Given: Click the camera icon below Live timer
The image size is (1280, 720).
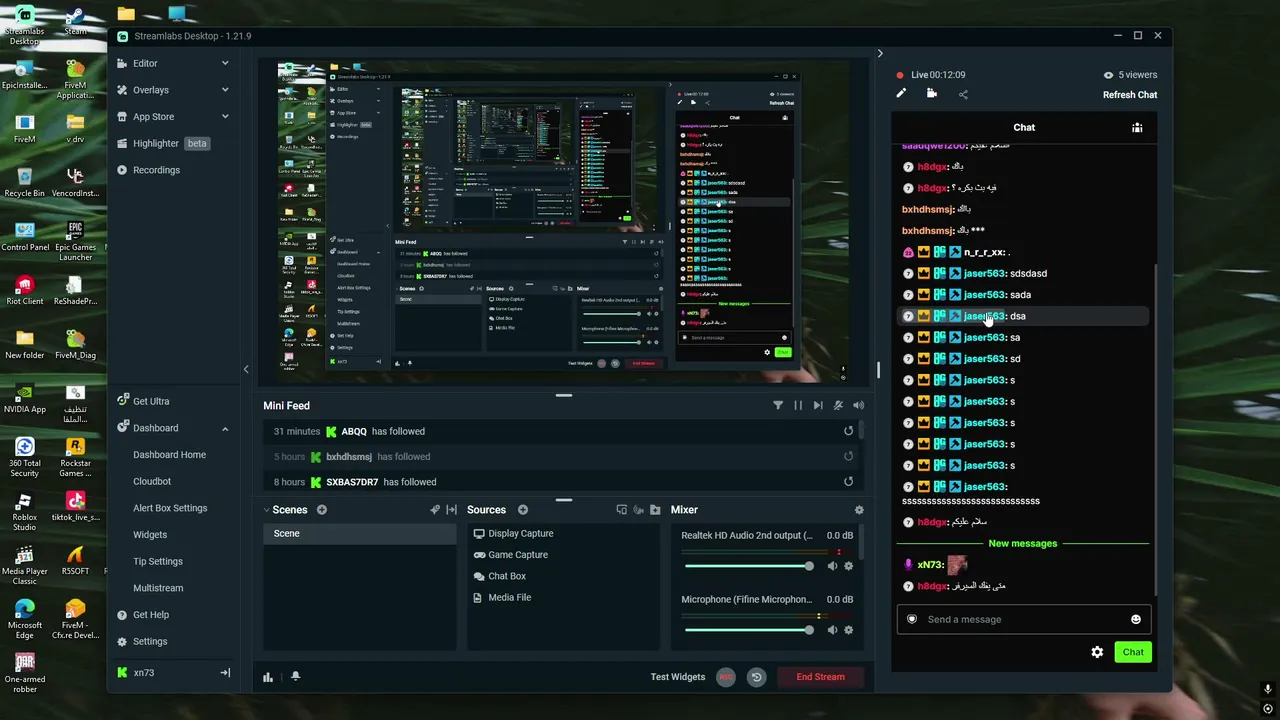Looking at the screenshot, I should click(x=932, y=94).
